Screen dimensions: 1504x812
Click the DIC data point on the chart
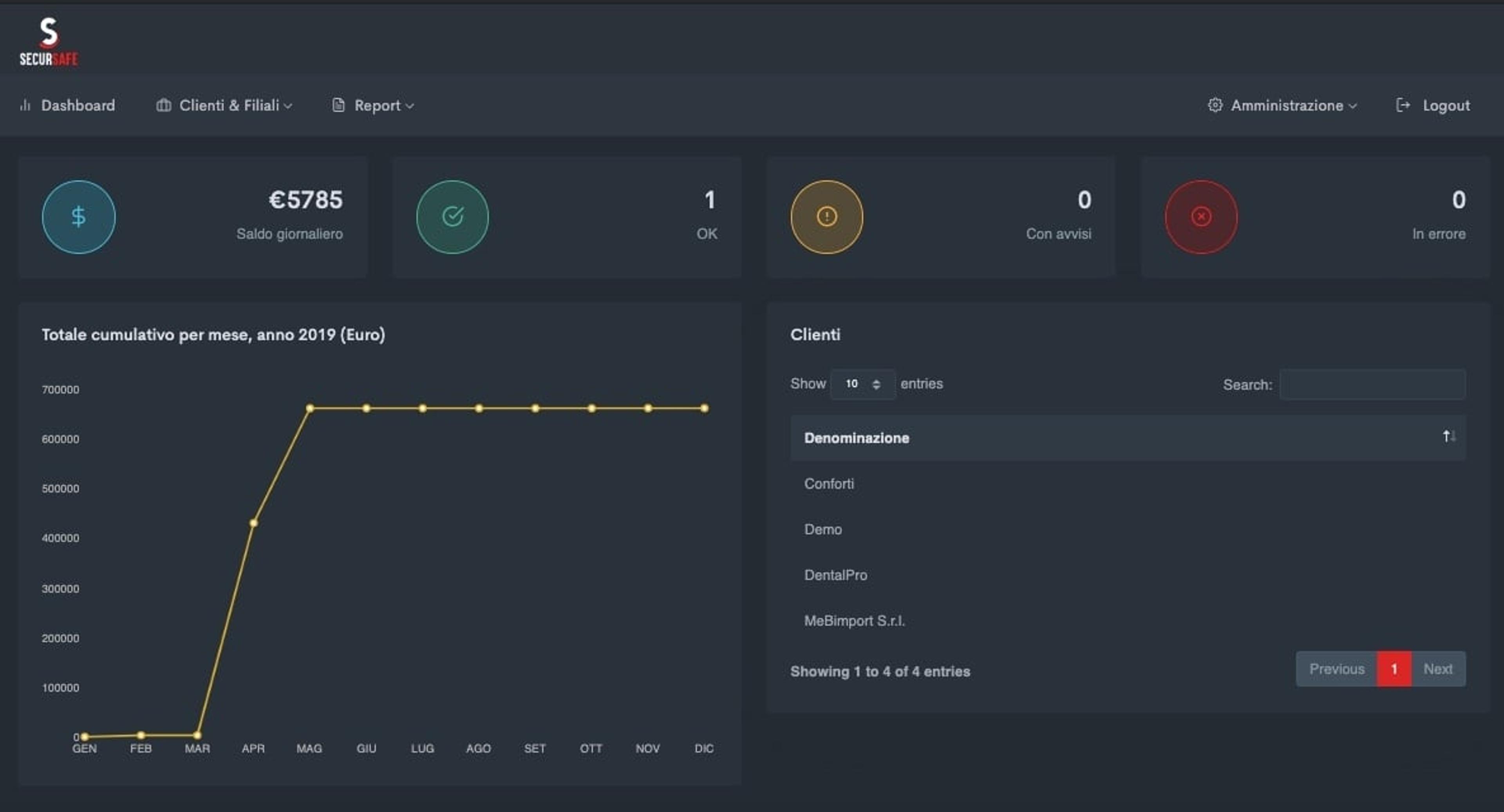click(x=704, y=408)
